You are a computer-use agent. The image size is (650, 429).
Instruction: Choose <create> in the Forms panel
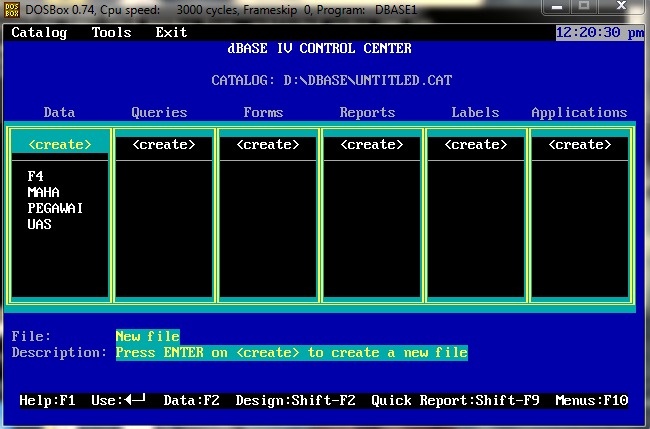coord(268,144)
